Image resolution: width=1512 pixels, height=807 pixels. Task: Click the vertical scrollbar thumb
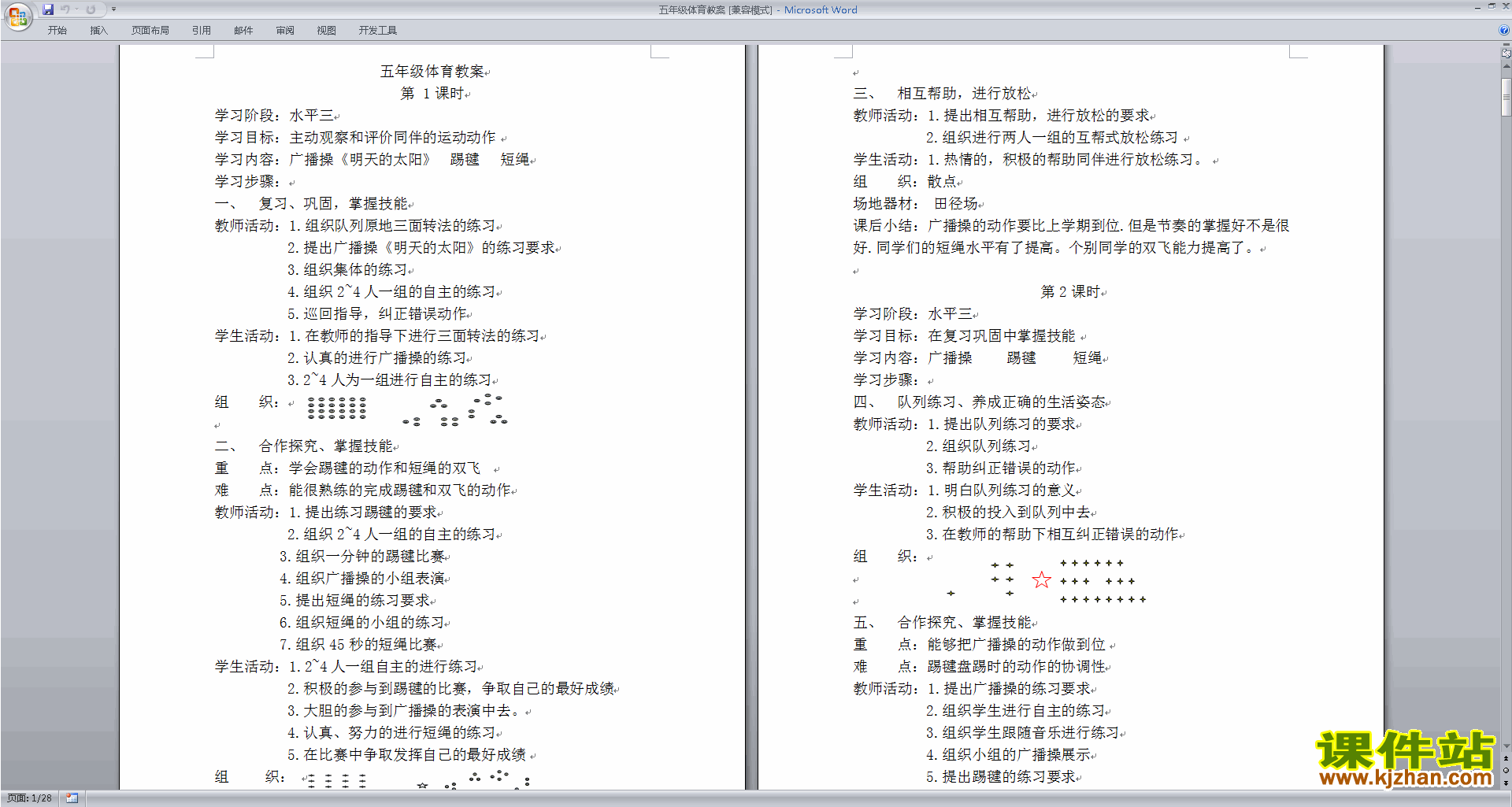point(1506,98)
